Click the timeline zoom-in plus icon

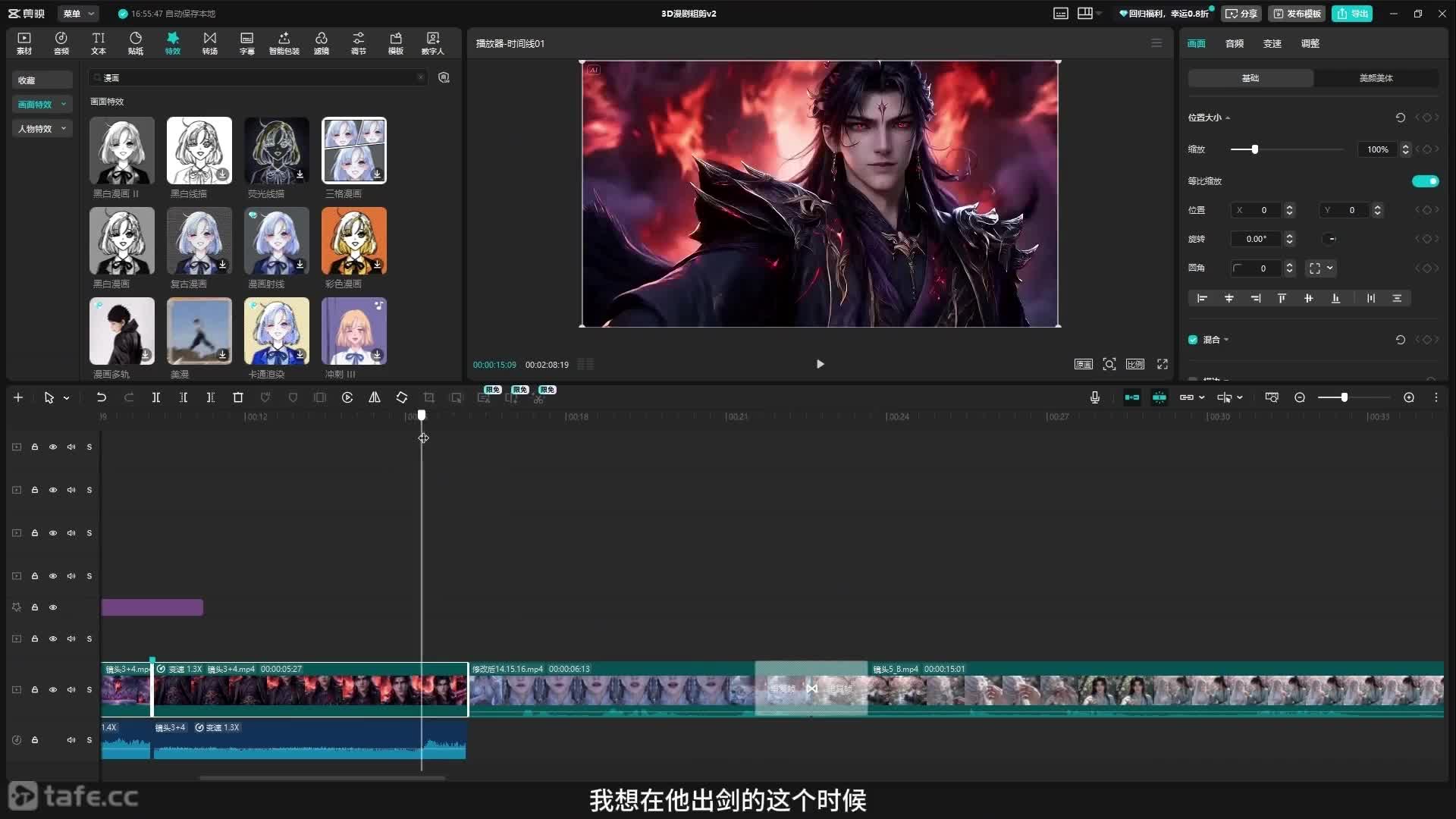tap(1409, 397)
